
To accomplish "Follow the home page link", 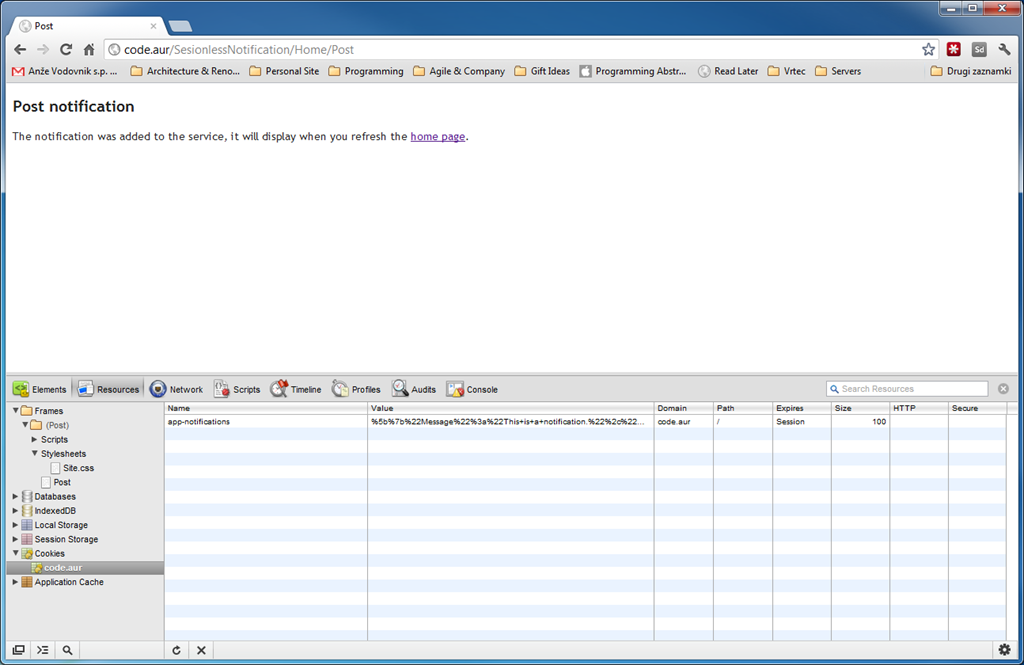I will pyautogui.click(x=438, y=137).
